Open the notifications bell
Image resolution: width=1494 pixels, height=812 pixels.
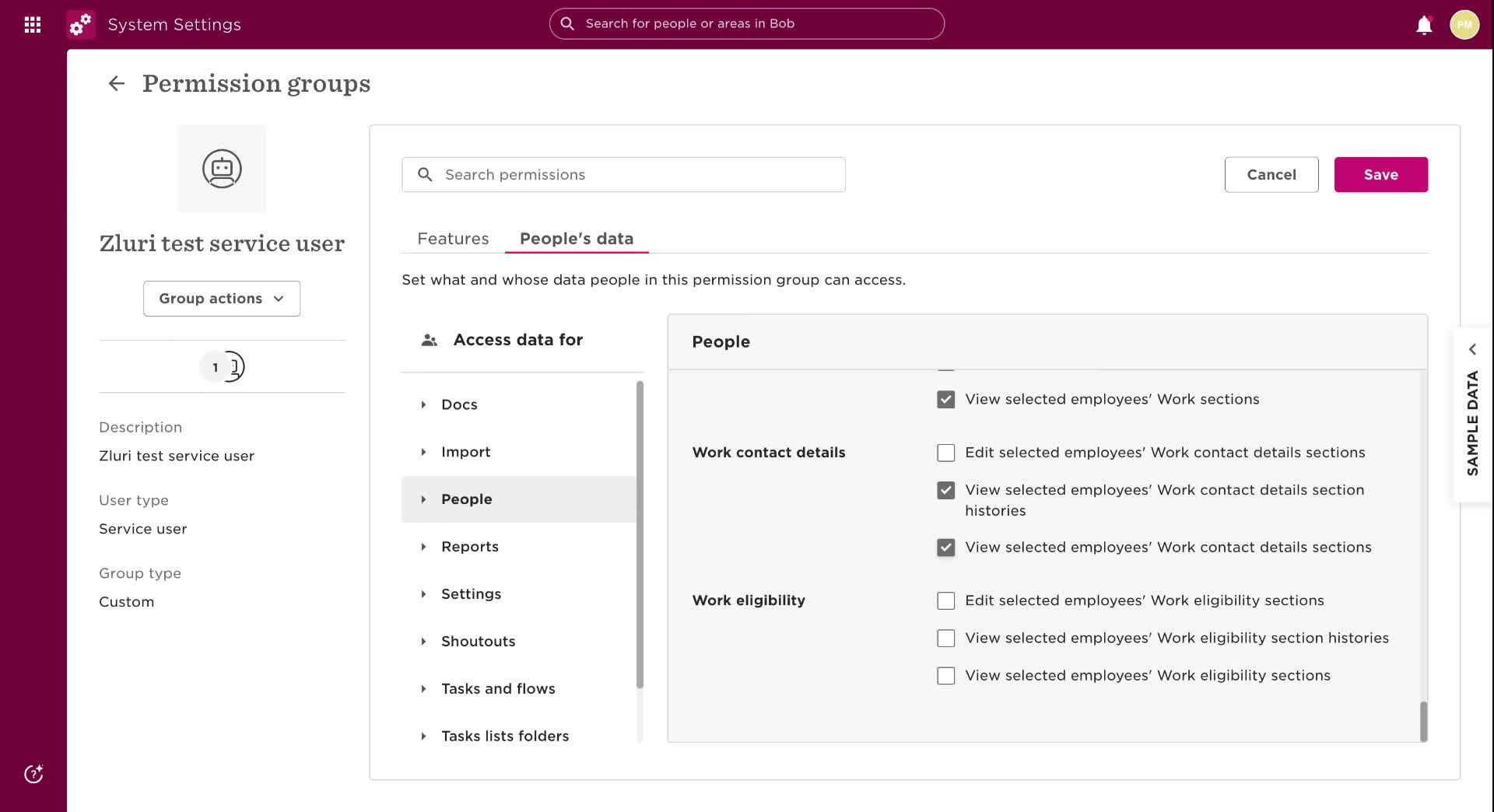point(1424,25)
